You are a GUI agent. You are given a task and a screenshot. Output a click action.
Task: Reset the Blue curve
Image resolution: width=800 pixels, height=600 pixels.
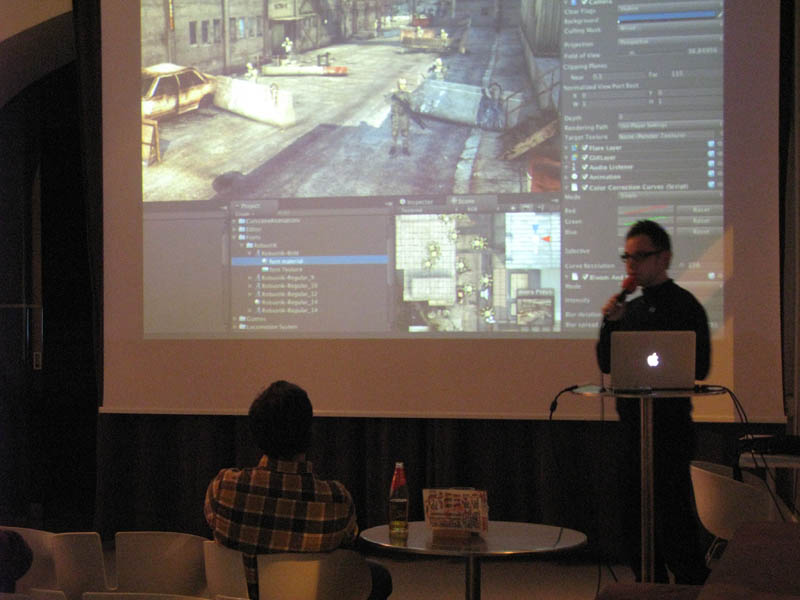698,231
